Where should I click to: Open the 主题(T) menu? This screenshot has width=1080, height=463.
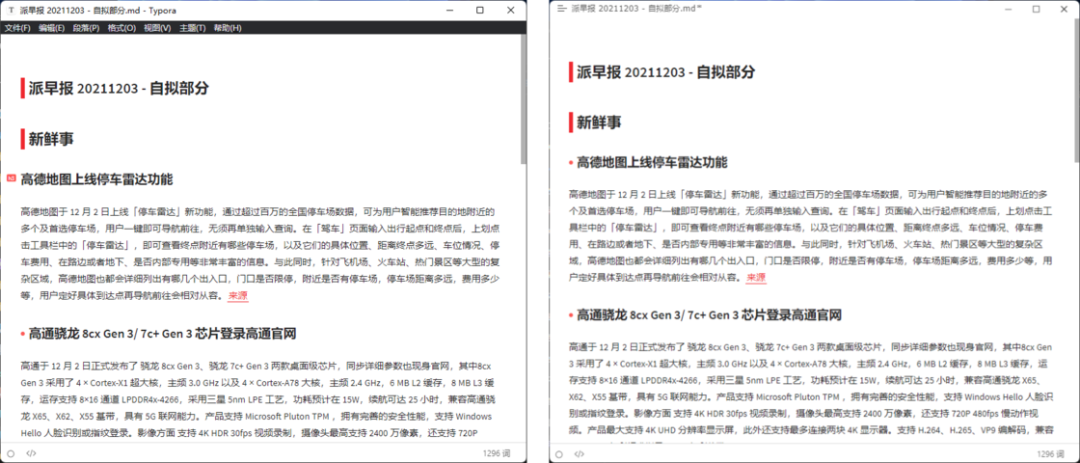point(193,28)
